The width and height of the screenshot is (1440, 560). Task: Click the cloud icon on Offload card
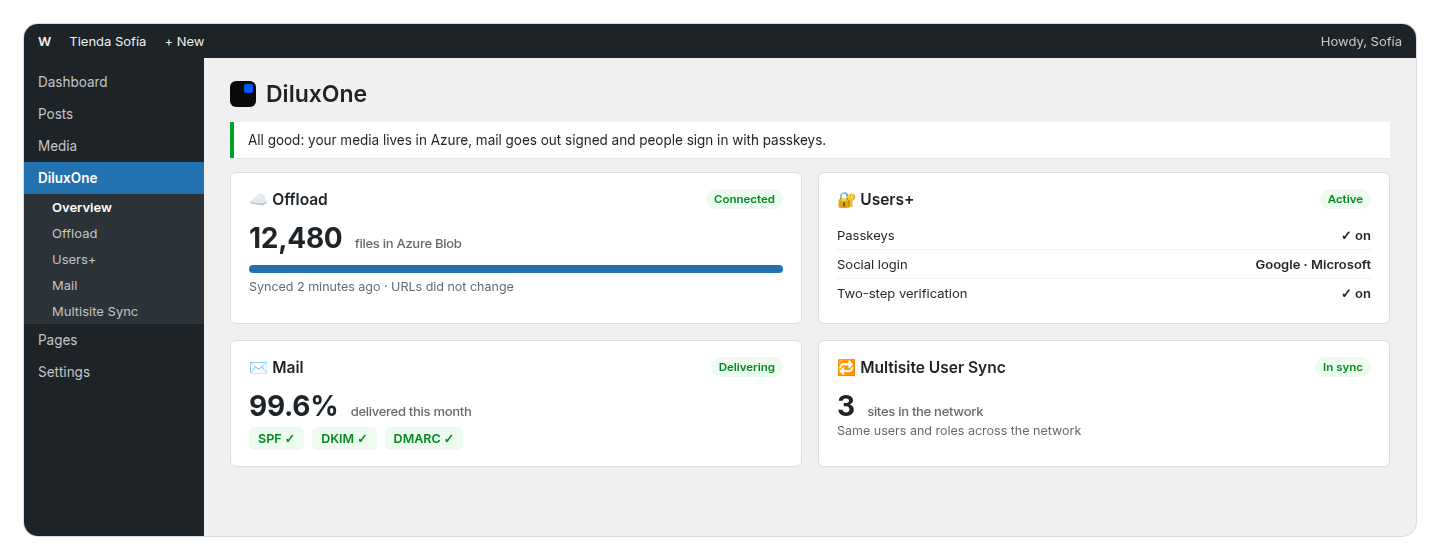258,199
